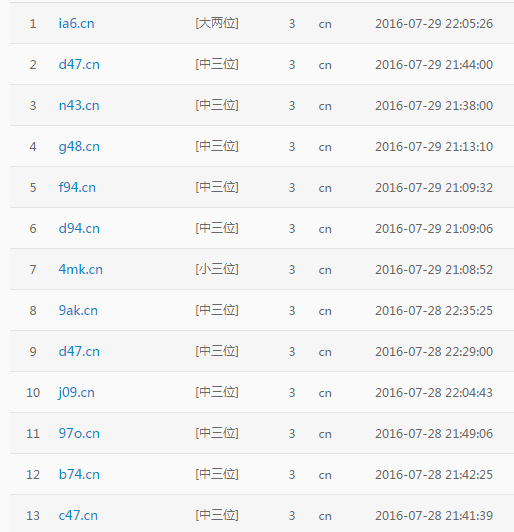The width and height of the screenshot is (514, 532).
Task: Select the f94.cn domain link
Action: 77,187
